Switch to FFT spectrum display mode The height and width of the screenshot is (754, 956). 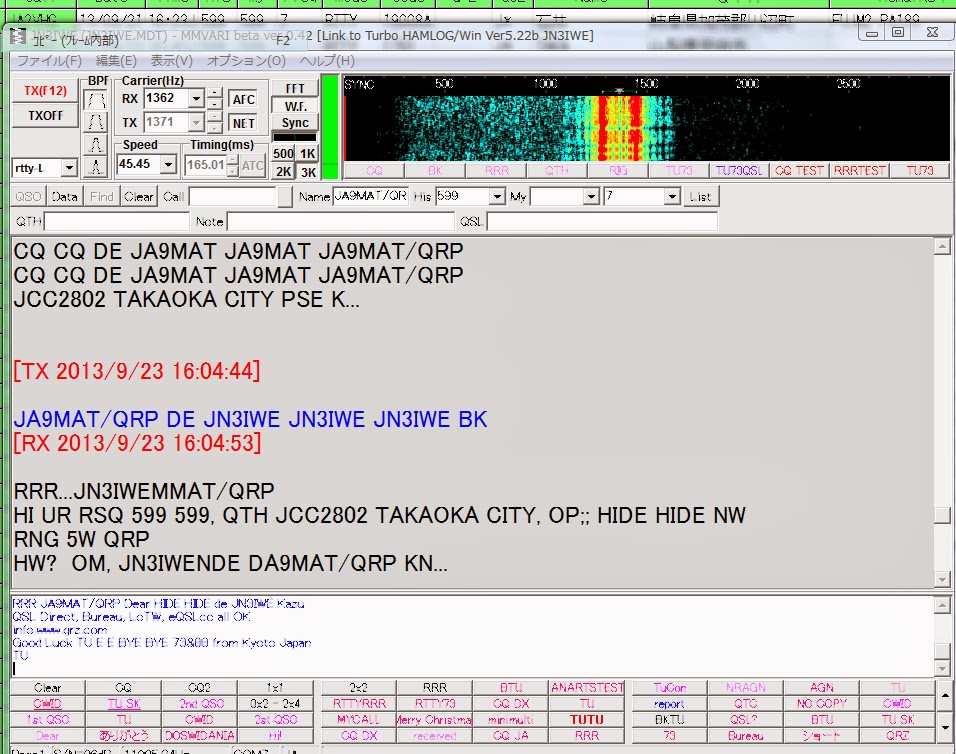pyautogui.click(x=296, y=89)
